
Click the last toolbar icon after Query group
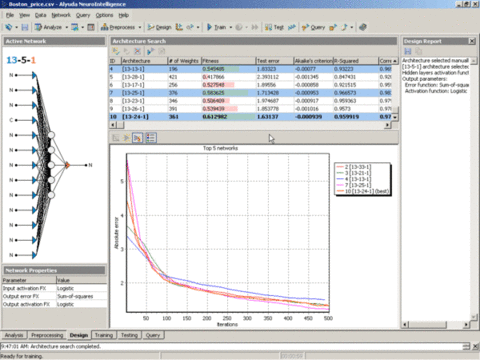363,27
